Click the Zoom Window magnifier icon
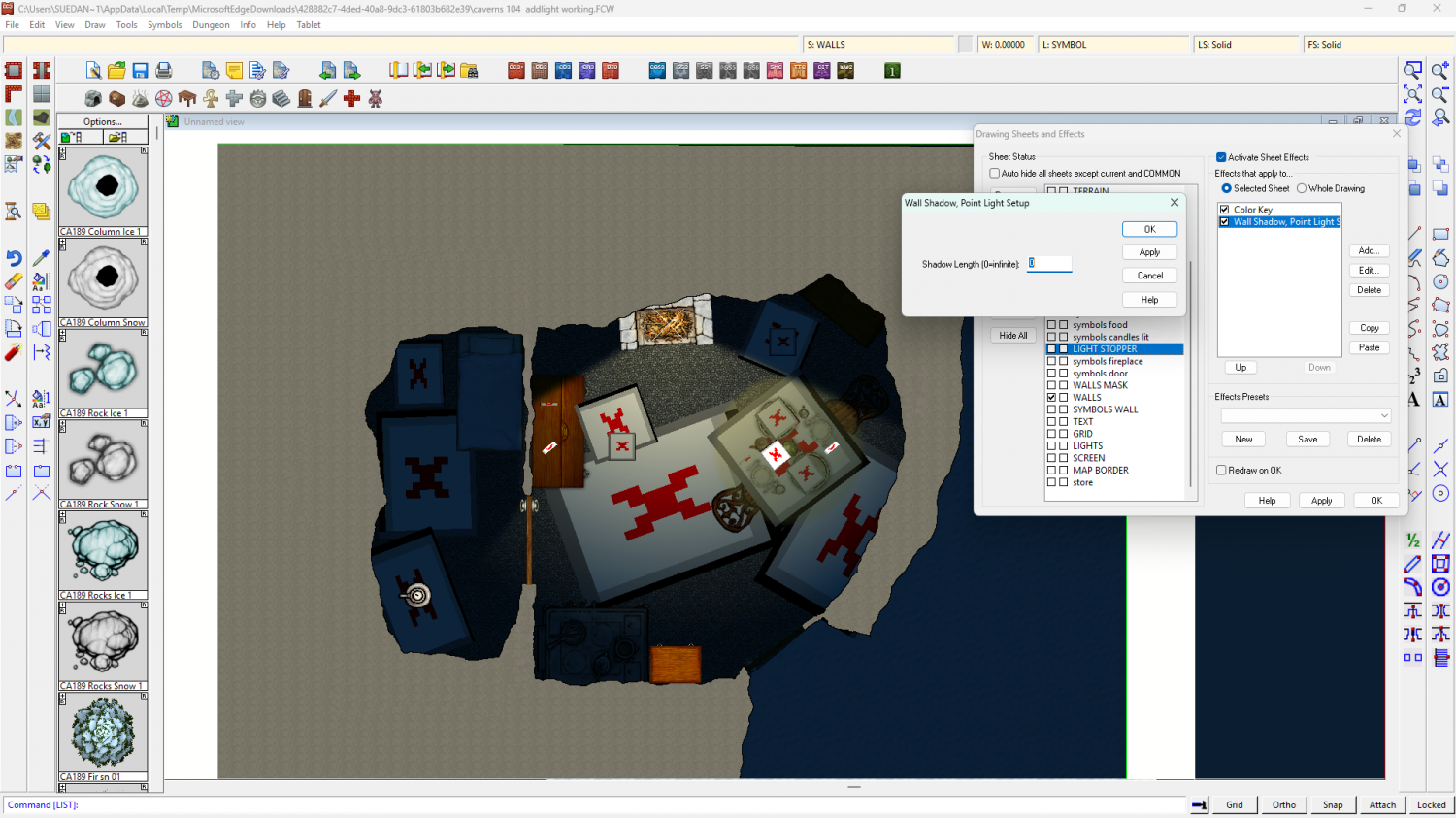Viewport: 1456px width, 818px height. pos(1413,71)
